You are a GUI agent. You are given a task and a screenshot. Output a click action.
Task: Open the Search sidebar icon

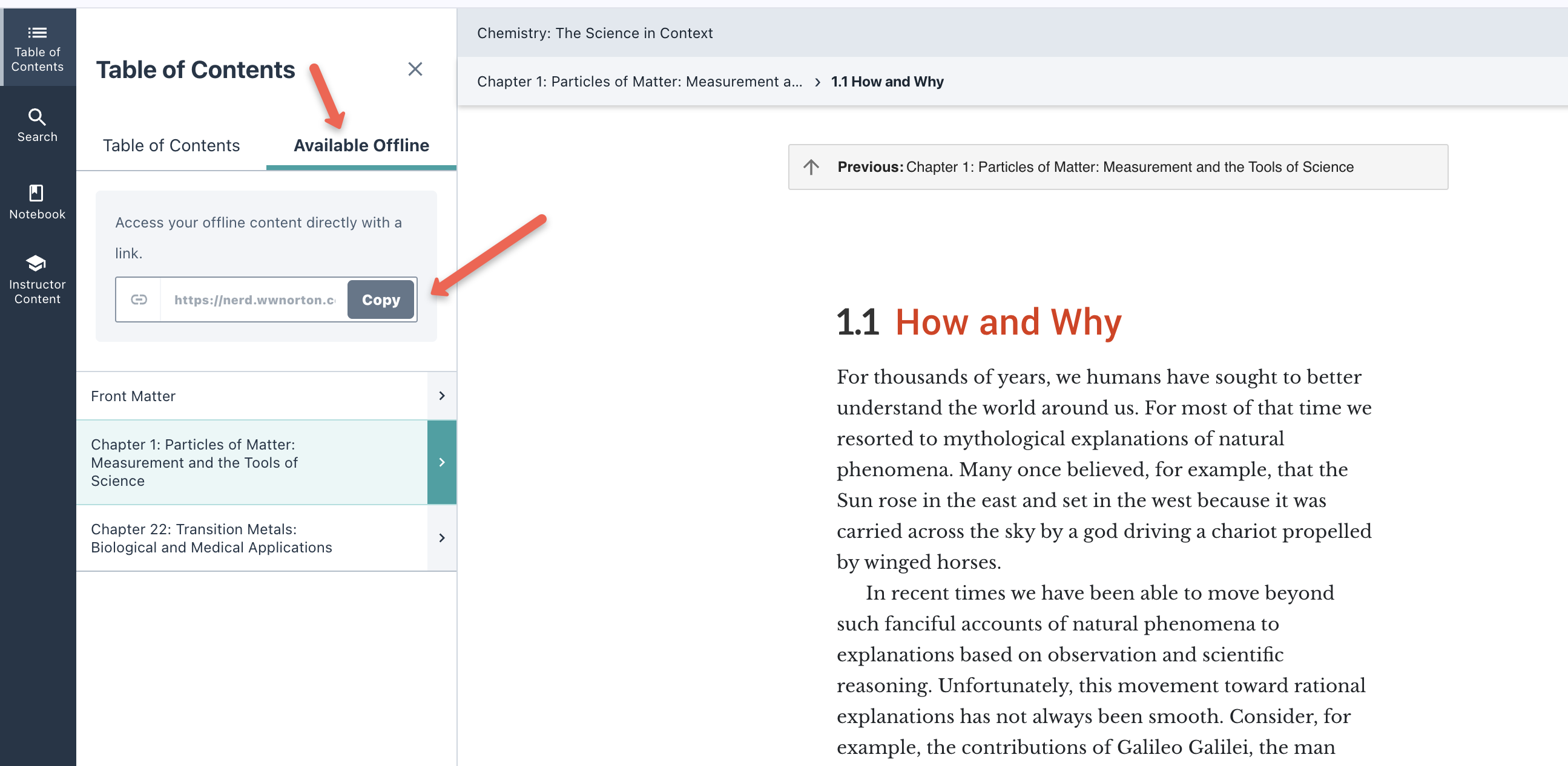click(x=37, y=125)
